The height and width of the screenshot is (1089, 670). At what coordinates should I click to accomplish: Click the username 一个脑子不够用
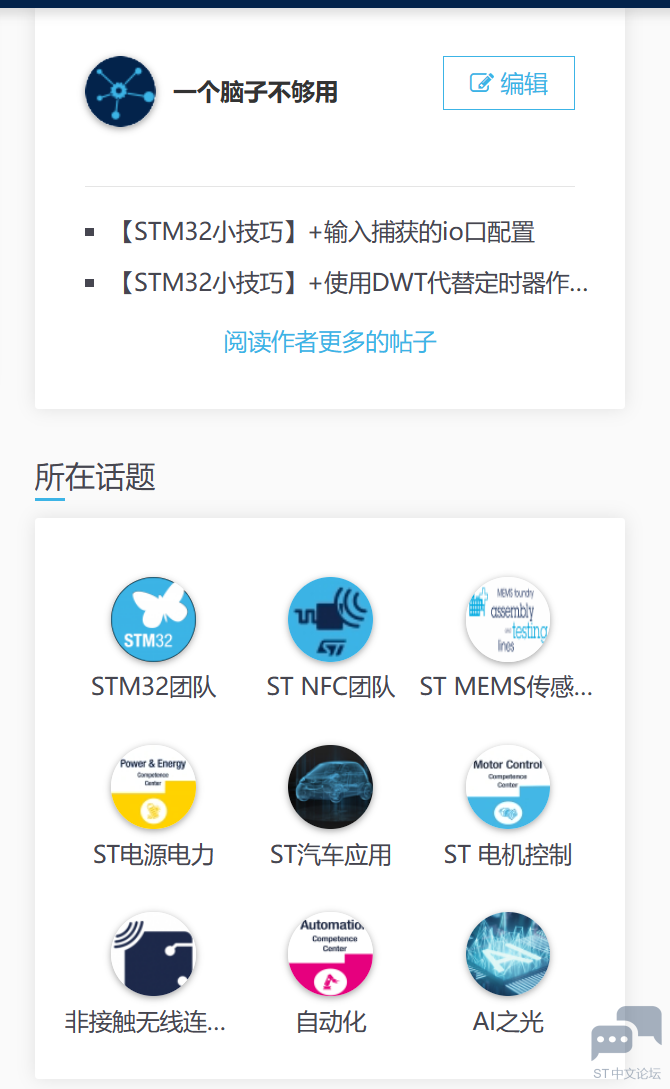coord(255,92)
